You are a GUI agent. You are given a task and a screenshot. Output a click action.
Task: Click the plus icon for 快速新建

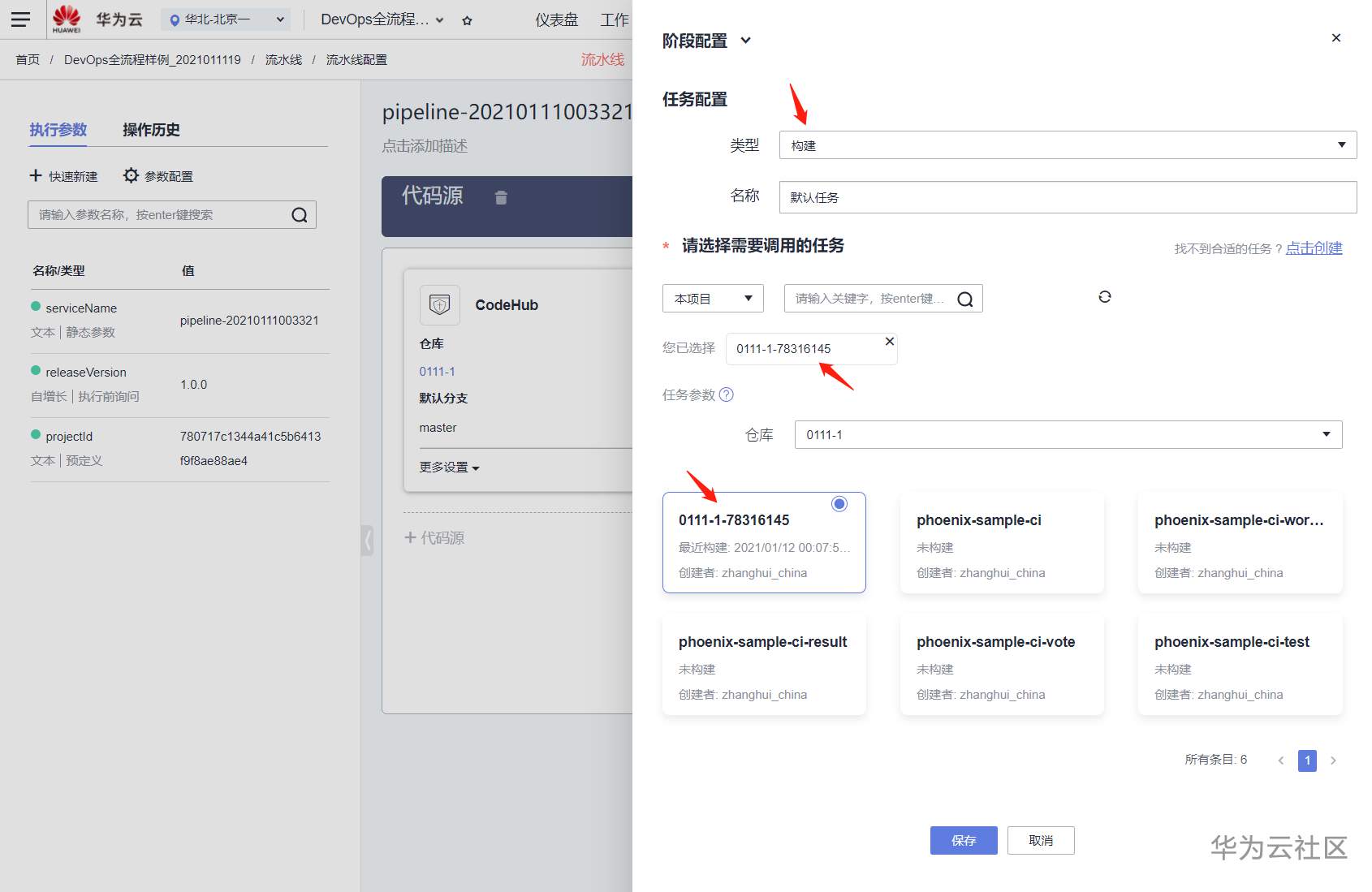36,175
